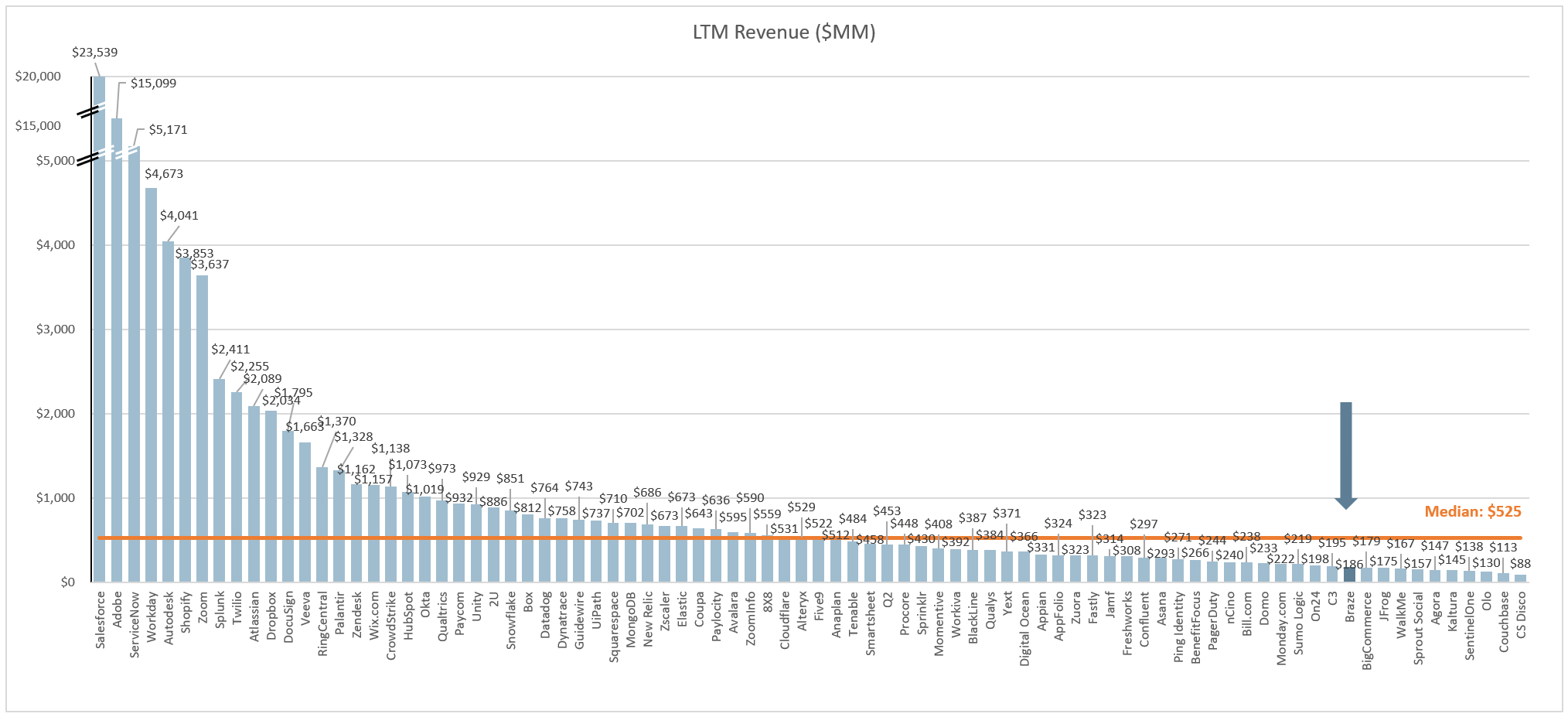Select the $0 y-axis label
1568x717 pixels.
(68, 582)
